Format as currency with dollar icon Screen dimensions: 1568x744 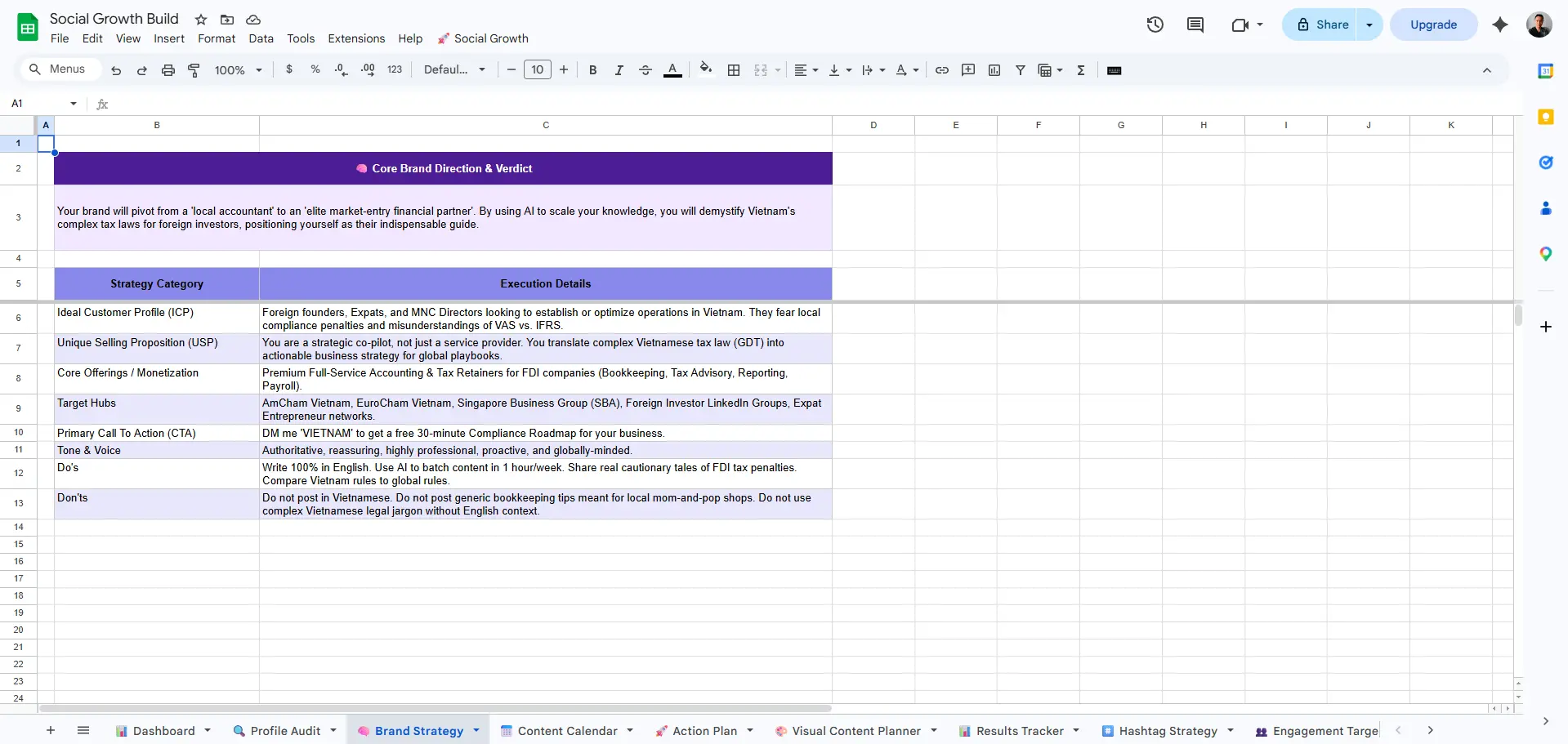[289, 69]
